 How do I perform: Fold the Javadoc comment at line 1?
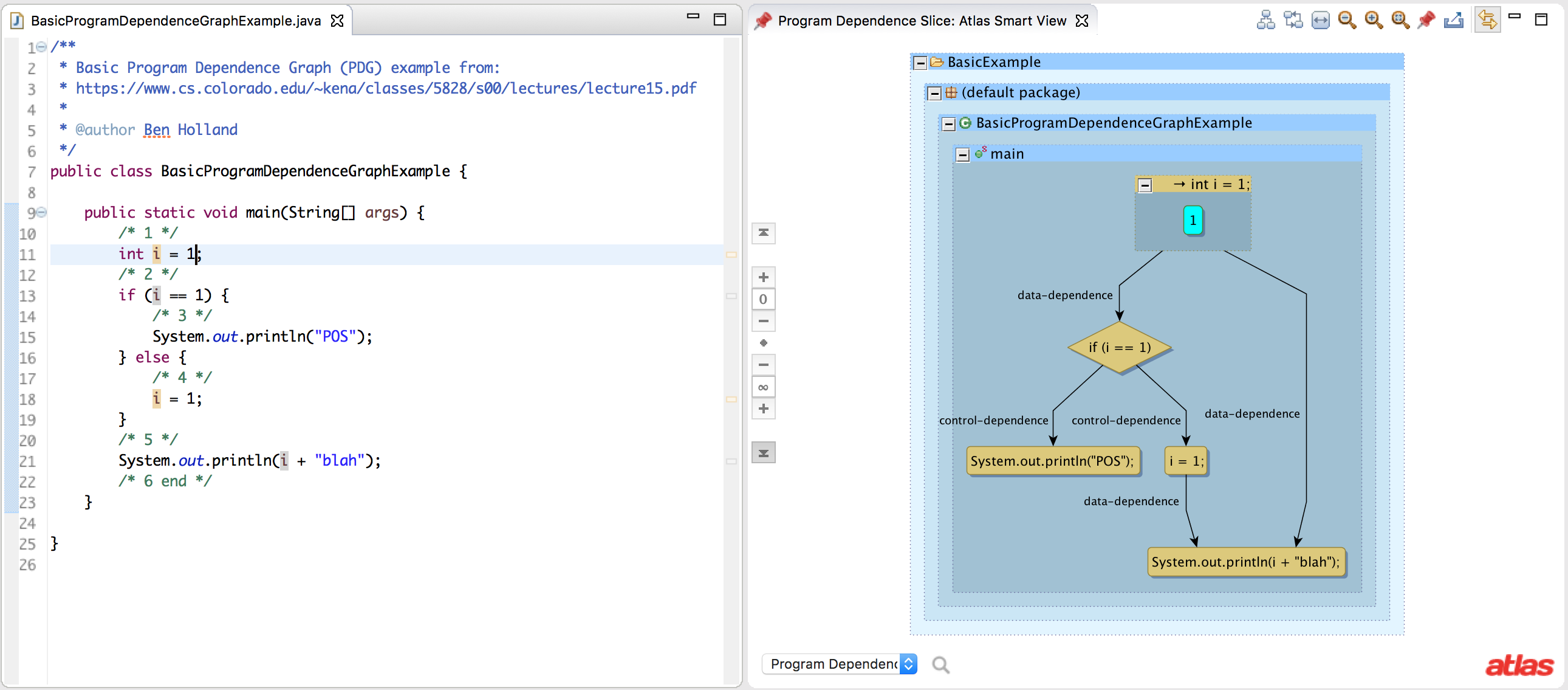coord(41,47)
